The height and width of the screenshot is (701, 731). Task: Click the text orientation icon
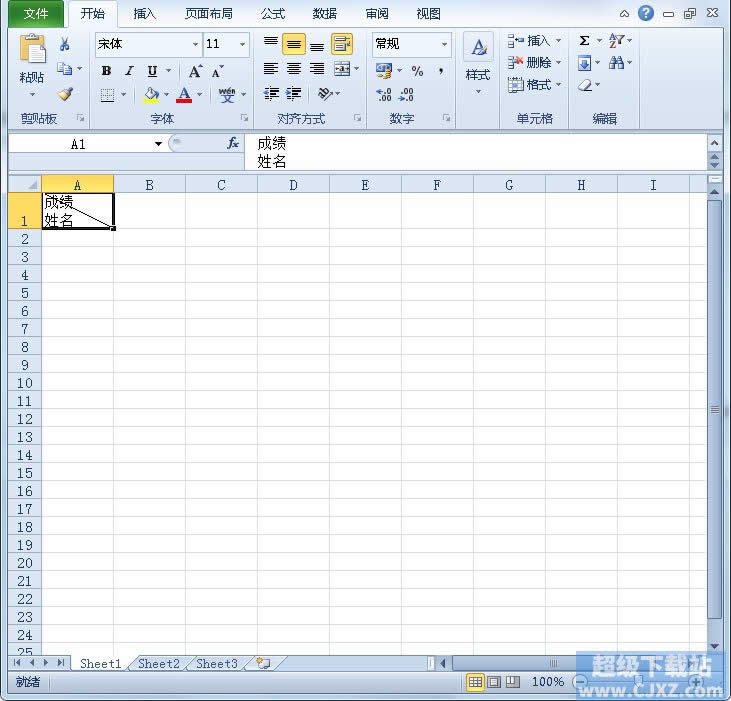coord(325,94)
